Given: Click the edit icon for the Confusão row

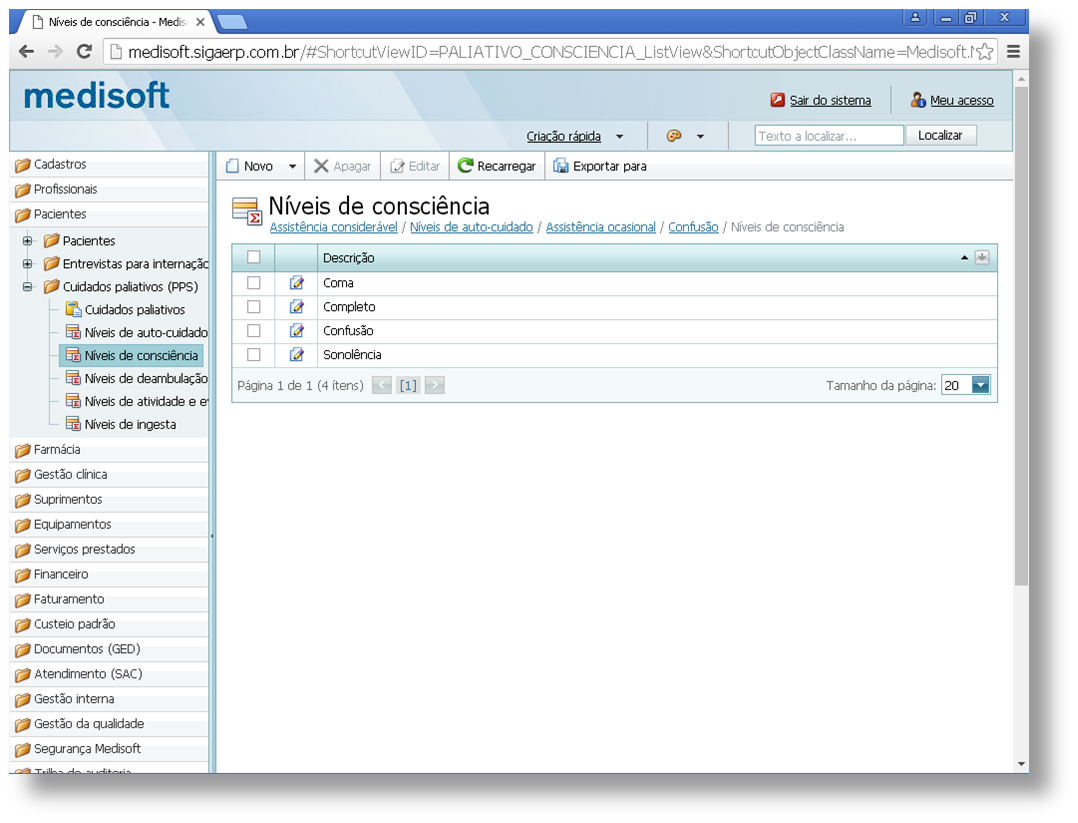Looking at the screenshot, I should [x=296, y=331].
